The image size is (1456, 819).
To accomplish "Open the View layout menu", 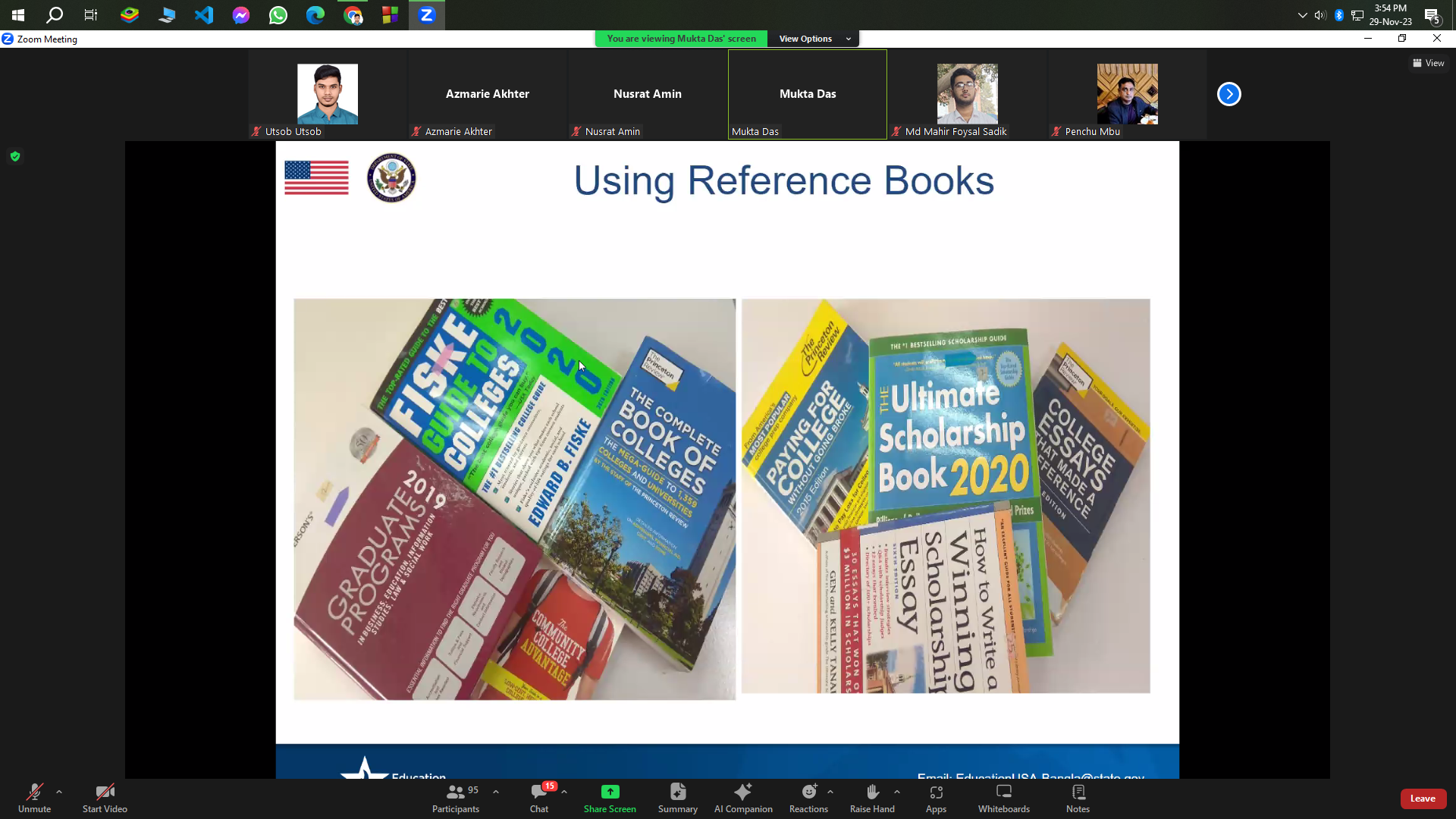I will click(x=1428, y=63).
